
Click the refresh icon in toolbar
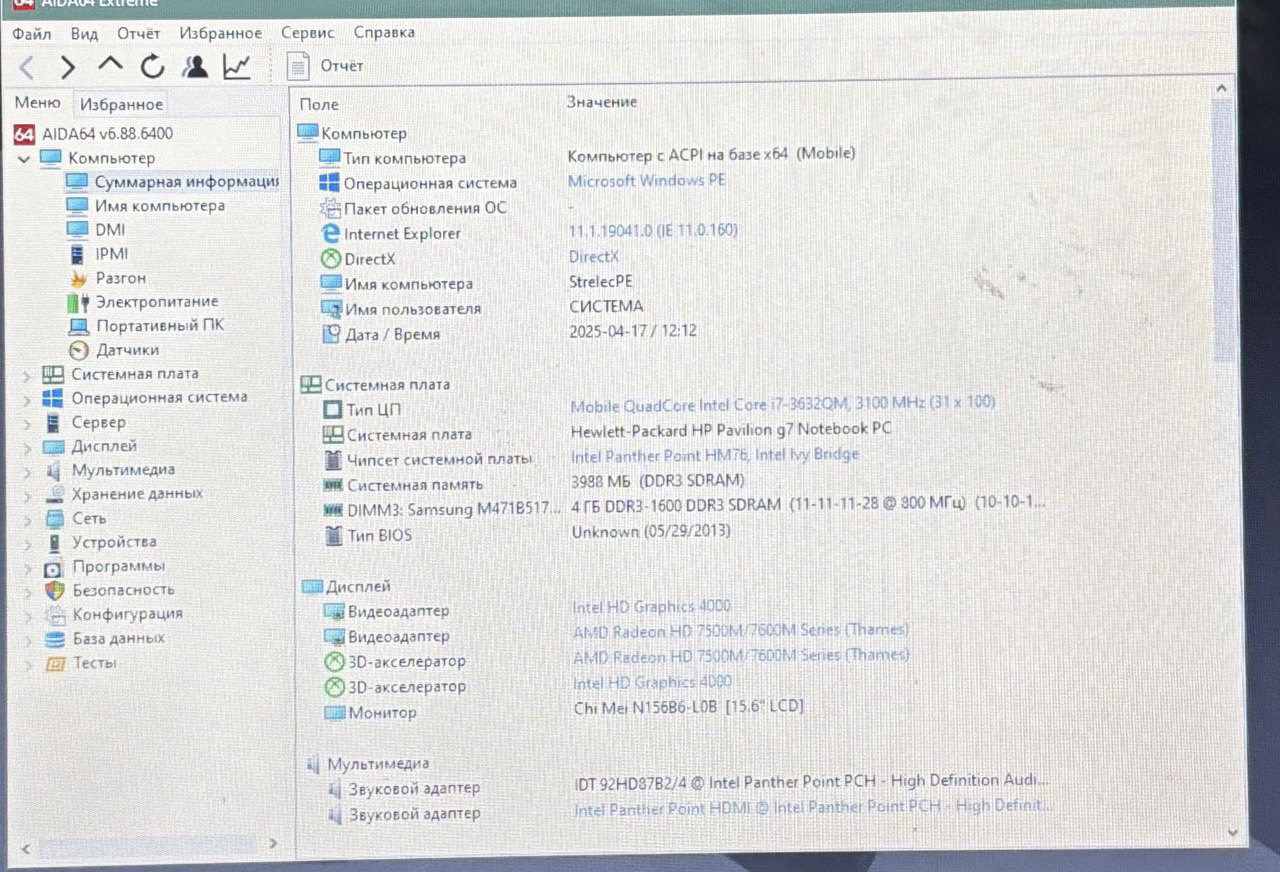[x=152, y=67]
